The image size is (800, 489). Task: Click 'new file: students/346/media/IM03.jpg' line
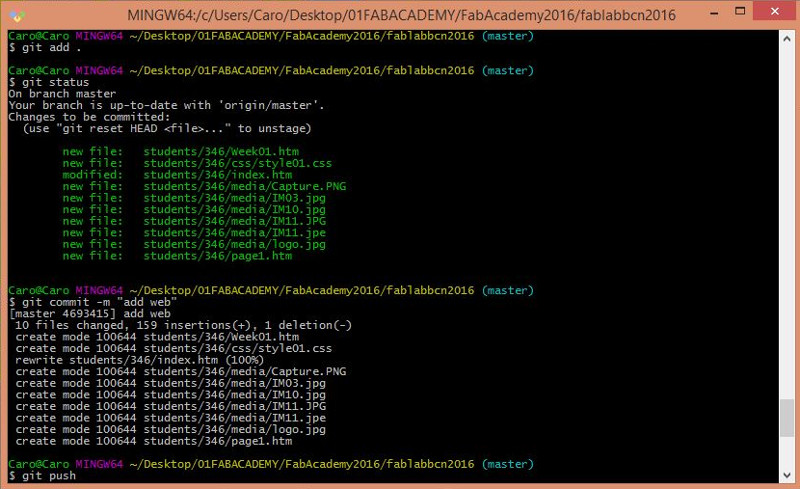coord(194,198)
